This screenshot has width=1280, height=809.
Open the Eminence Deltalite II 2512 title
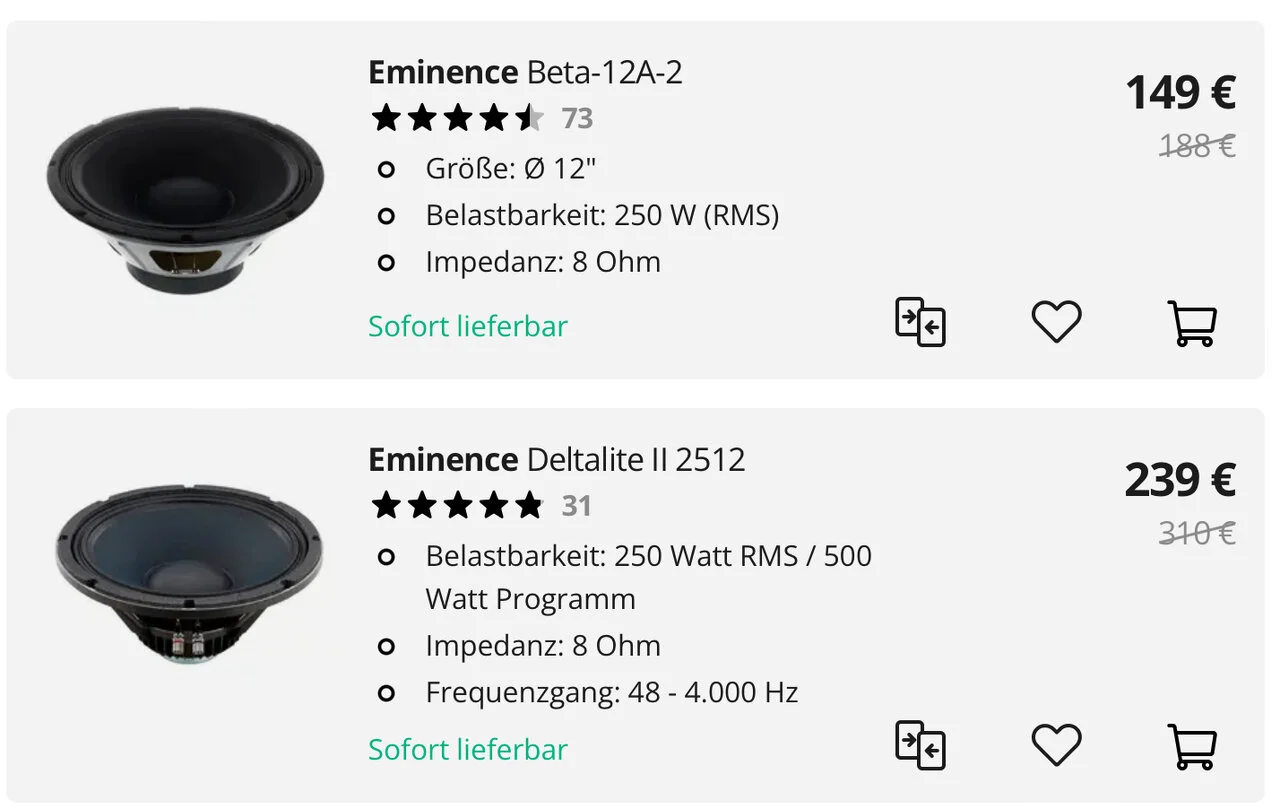(x=556, y=460)
